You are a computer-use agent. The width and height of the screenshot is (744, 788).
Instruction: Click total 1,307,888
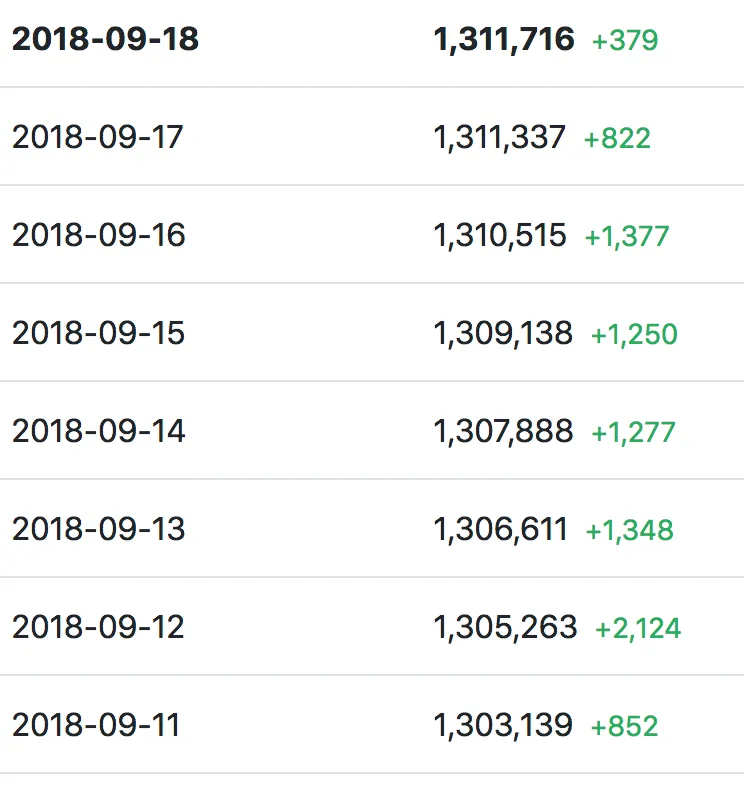(503, 432)
